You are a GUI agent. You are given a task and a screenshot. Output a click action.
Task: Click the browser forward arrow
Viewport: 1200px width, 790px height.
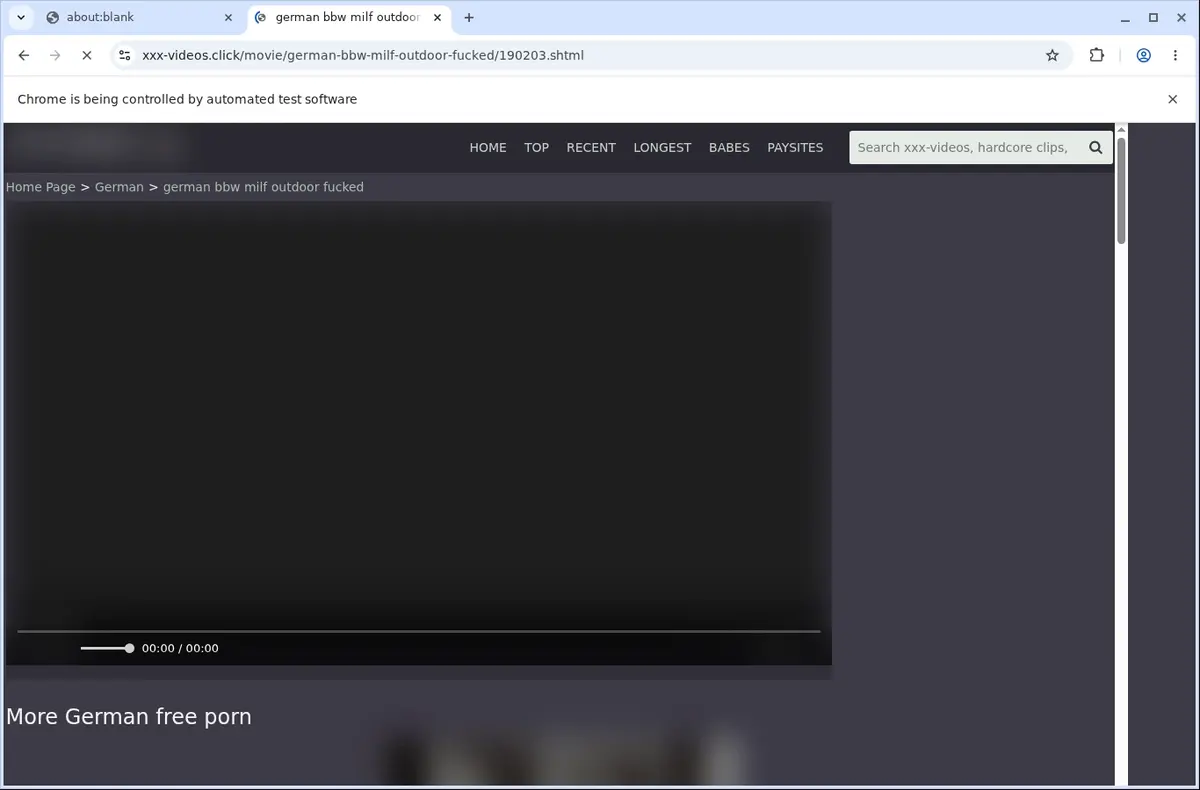pos(55,56)
